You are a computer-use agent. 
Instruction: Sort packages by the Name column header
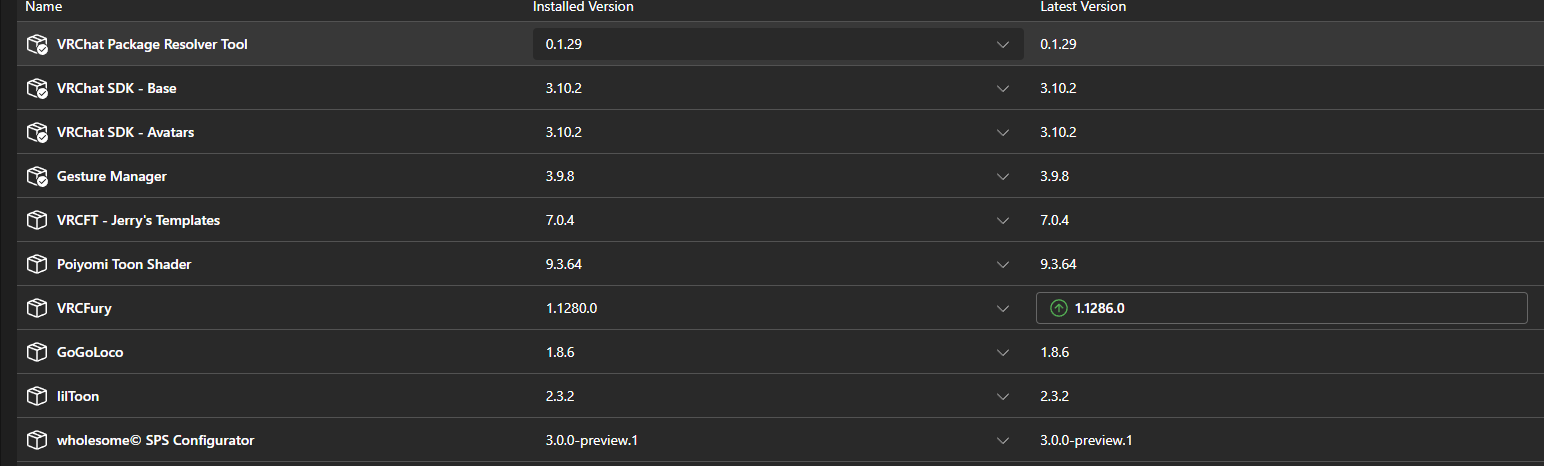[x=43, y=7]
